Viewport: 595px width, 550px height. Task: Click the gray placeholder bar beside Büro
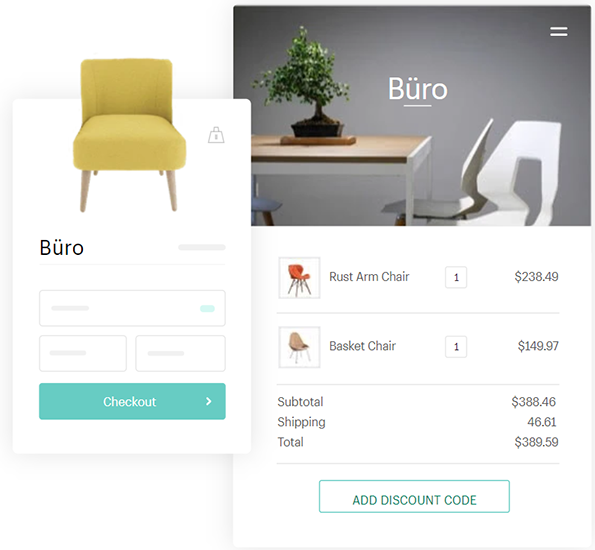(202, 247)
